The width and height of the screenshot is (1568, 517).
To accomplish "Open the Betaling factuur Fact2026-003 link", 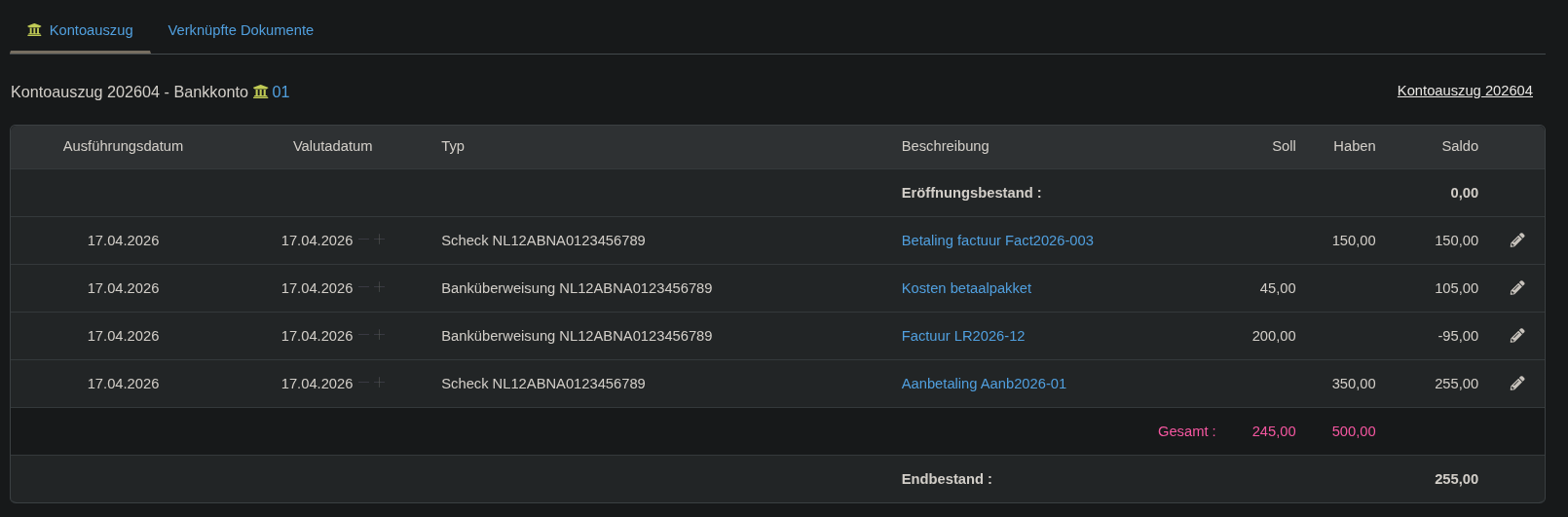I will click(x=997, y=240).
